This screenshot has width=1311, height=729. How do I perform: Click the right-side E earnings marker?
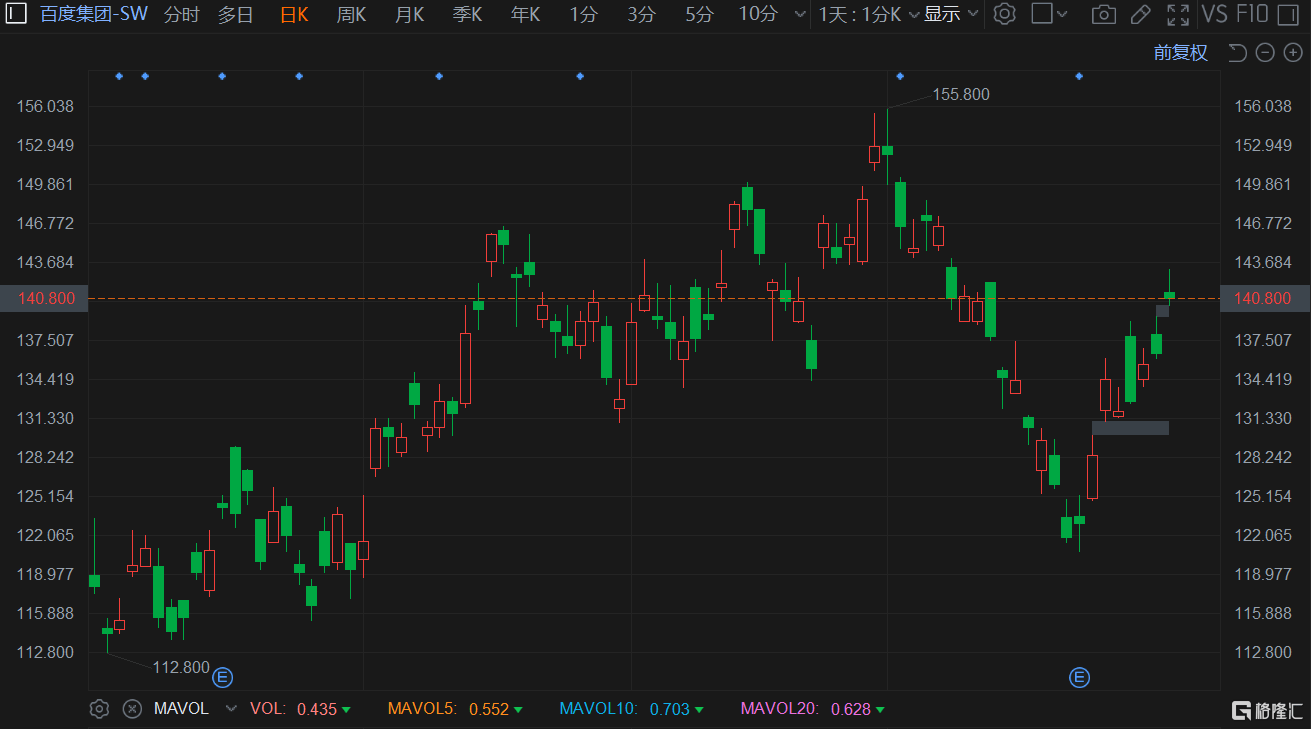(1079, 678)
